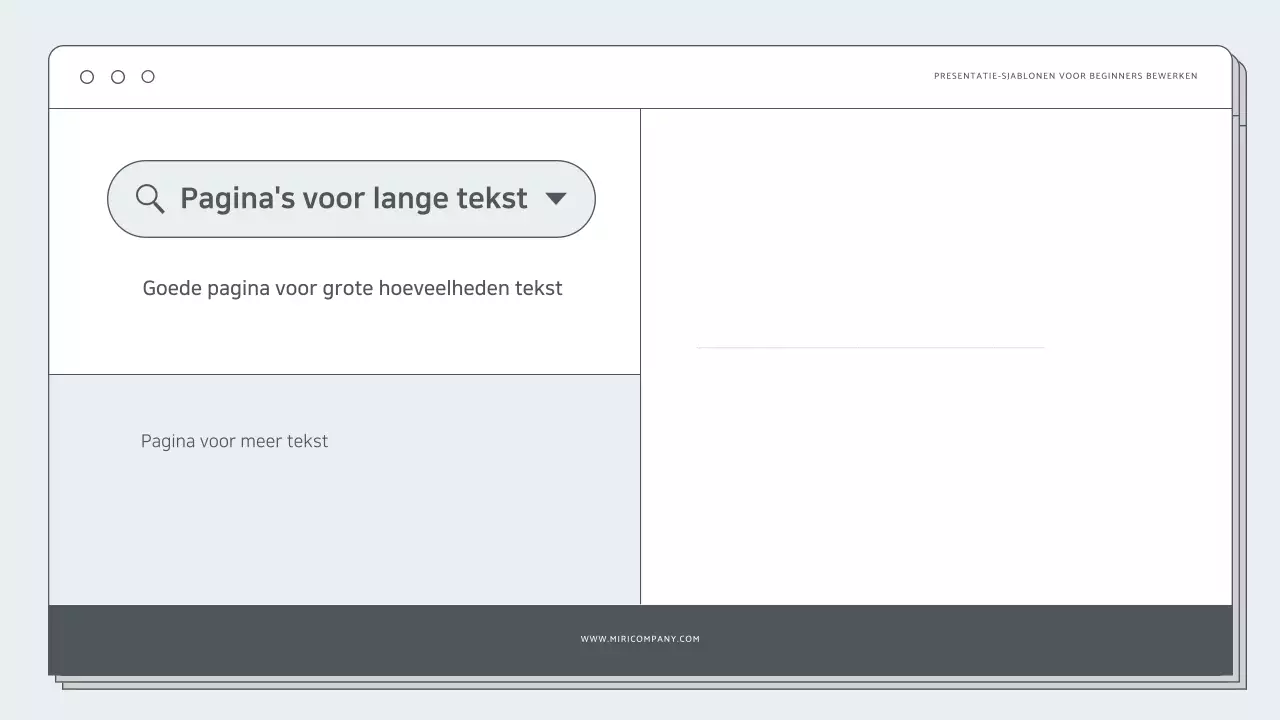
Task: Click the thin divider line in the right panel
Action: tap(869, 346)
